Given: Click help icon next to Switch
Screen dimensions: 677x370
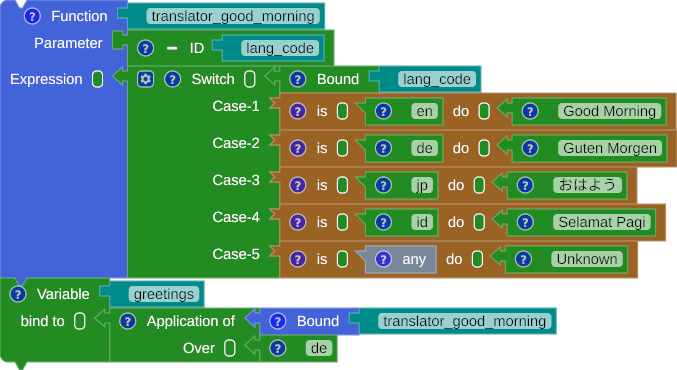Looking at the screenshot, I should pyautogui.click(x=172, y=79).
